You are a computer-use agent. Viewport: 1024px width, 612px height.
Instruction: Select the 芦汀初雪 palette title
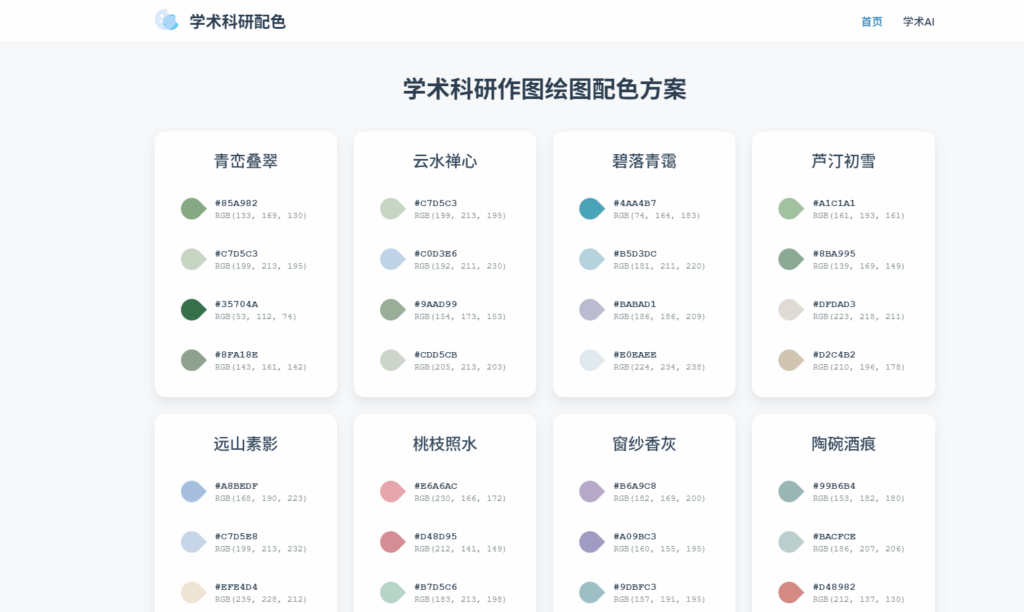(x=843, y=161)
